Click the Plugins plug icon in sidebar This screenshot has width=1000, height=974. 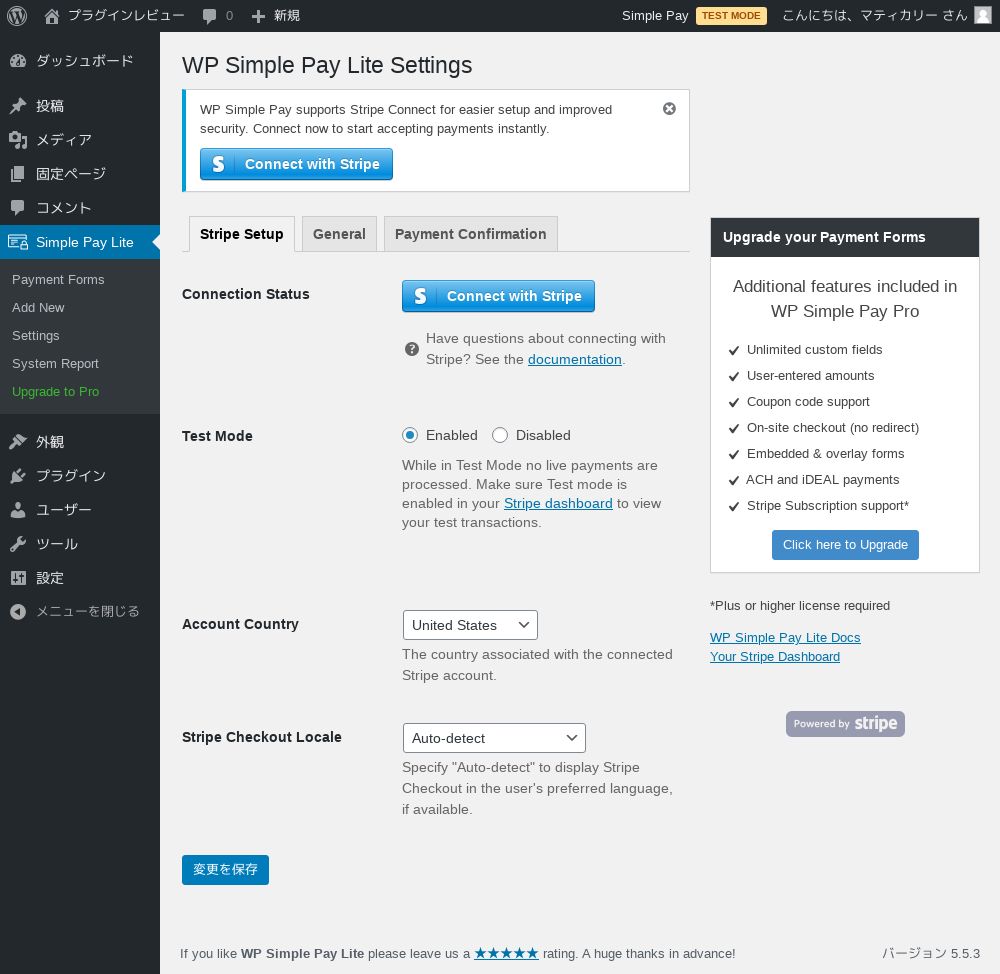click(18, 475)
